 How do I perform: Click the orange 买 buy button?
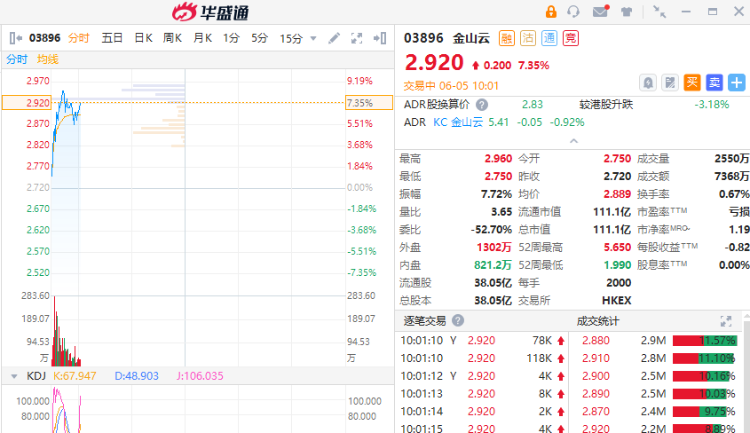click(692, 83)
